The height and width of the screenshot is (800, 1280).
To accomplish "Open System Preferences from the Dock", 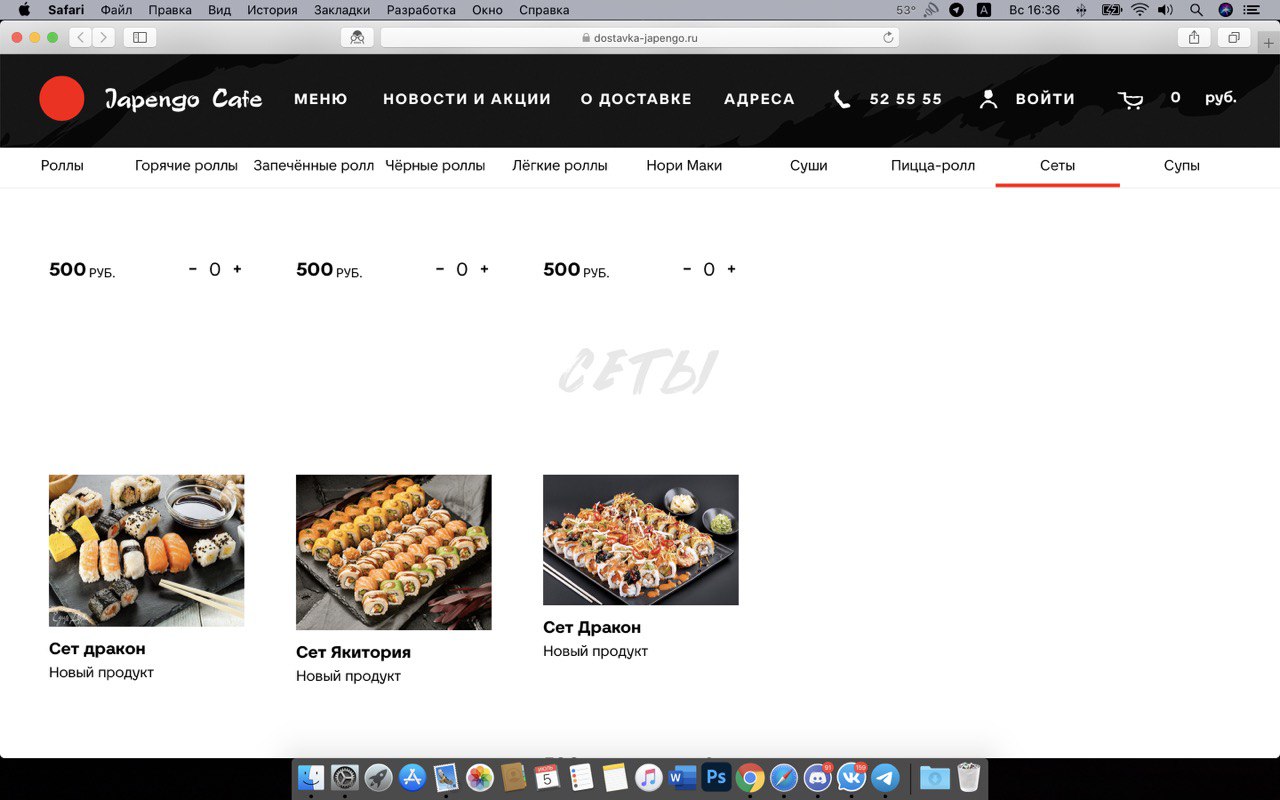I will click(x=345, y=777).
